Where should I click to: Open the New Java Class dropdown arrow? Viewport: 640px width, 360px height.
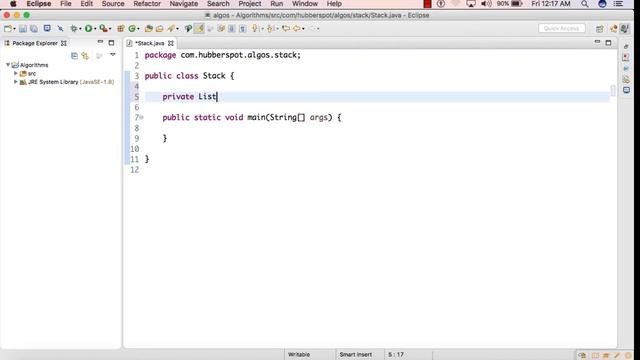click(138, 29)
